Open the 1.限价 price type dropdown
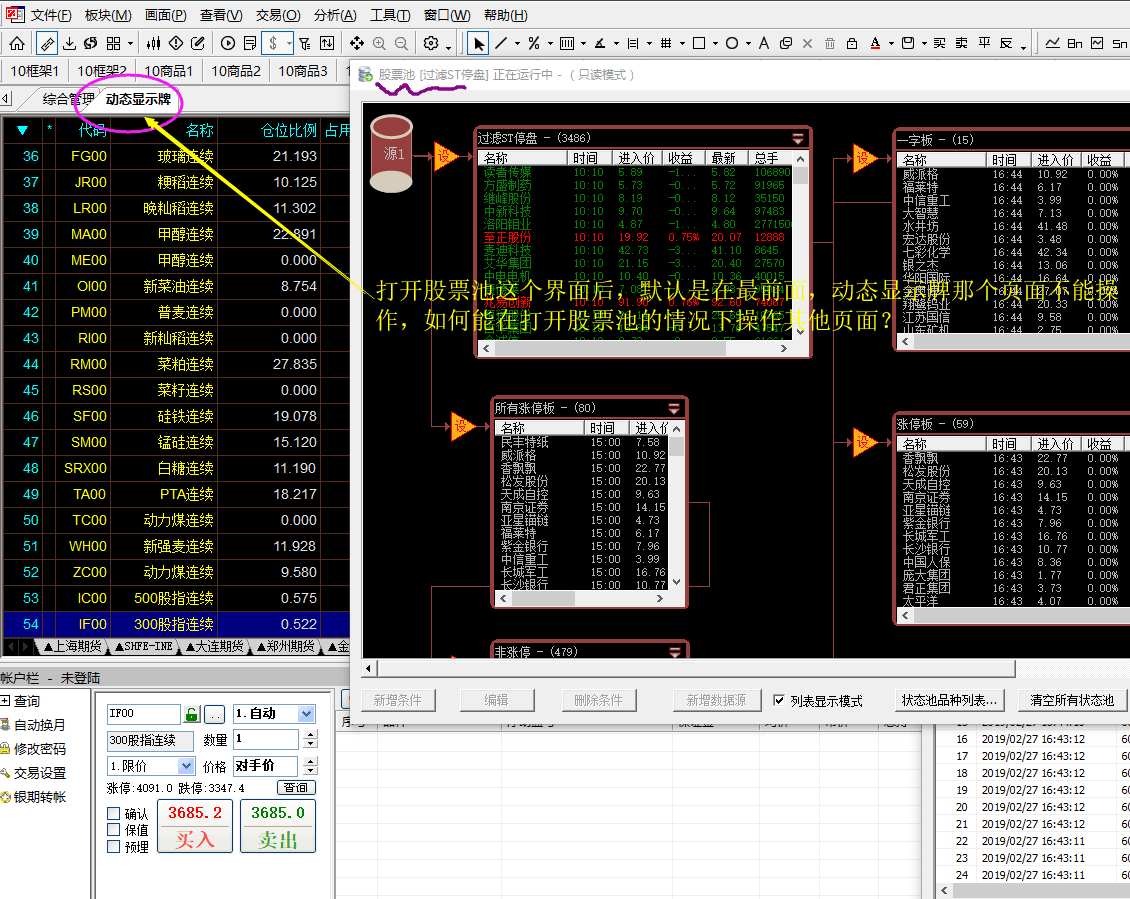 186,766
